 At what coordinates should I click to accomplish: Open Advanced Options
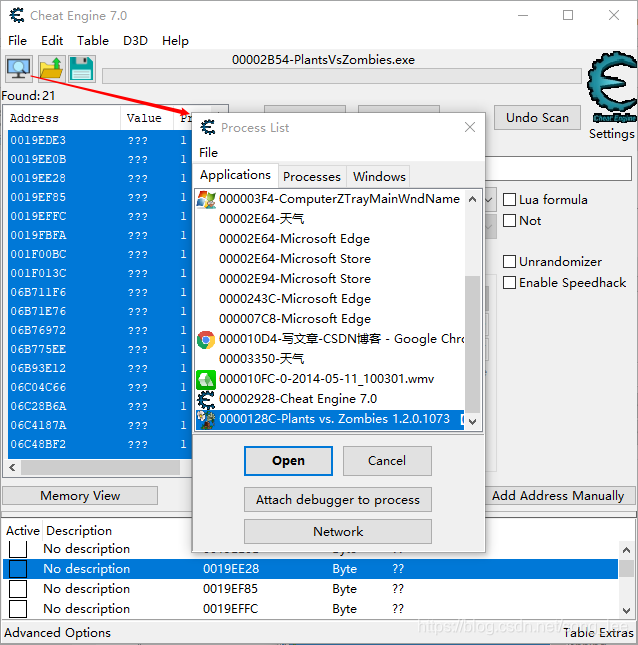(58, 632)
